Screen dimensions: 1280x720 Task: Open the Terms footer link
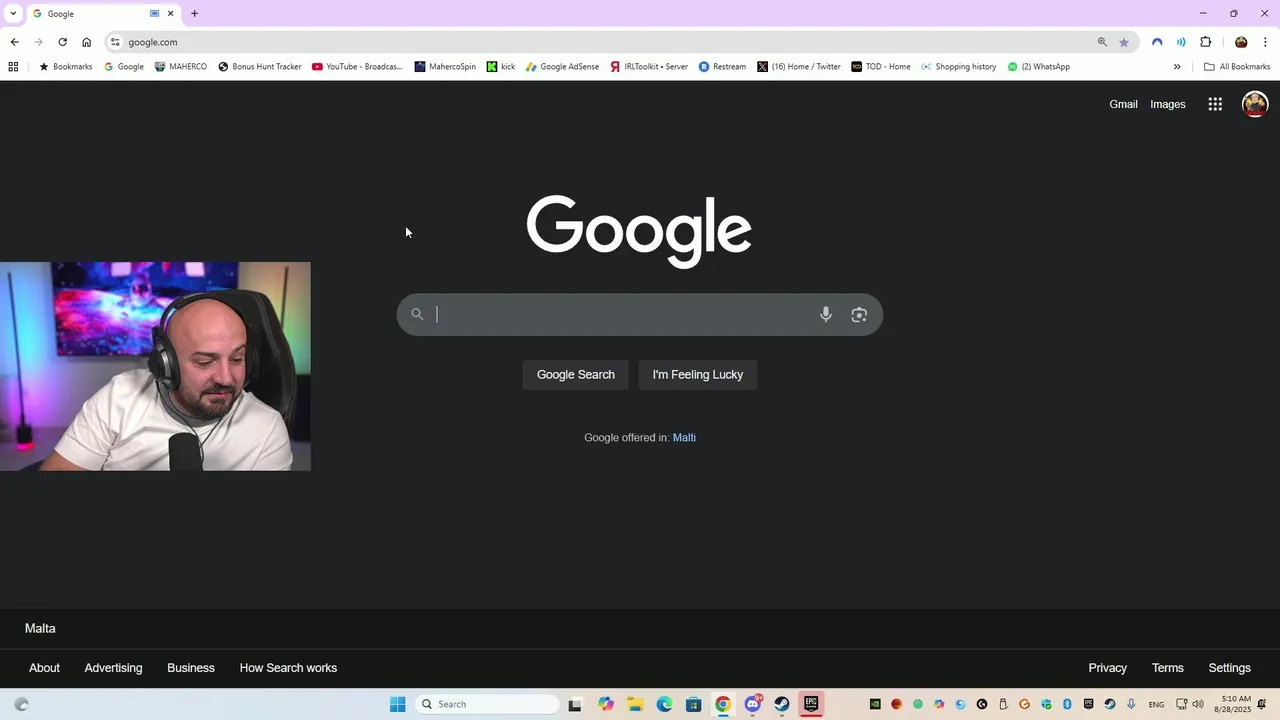coord(1167,668)
